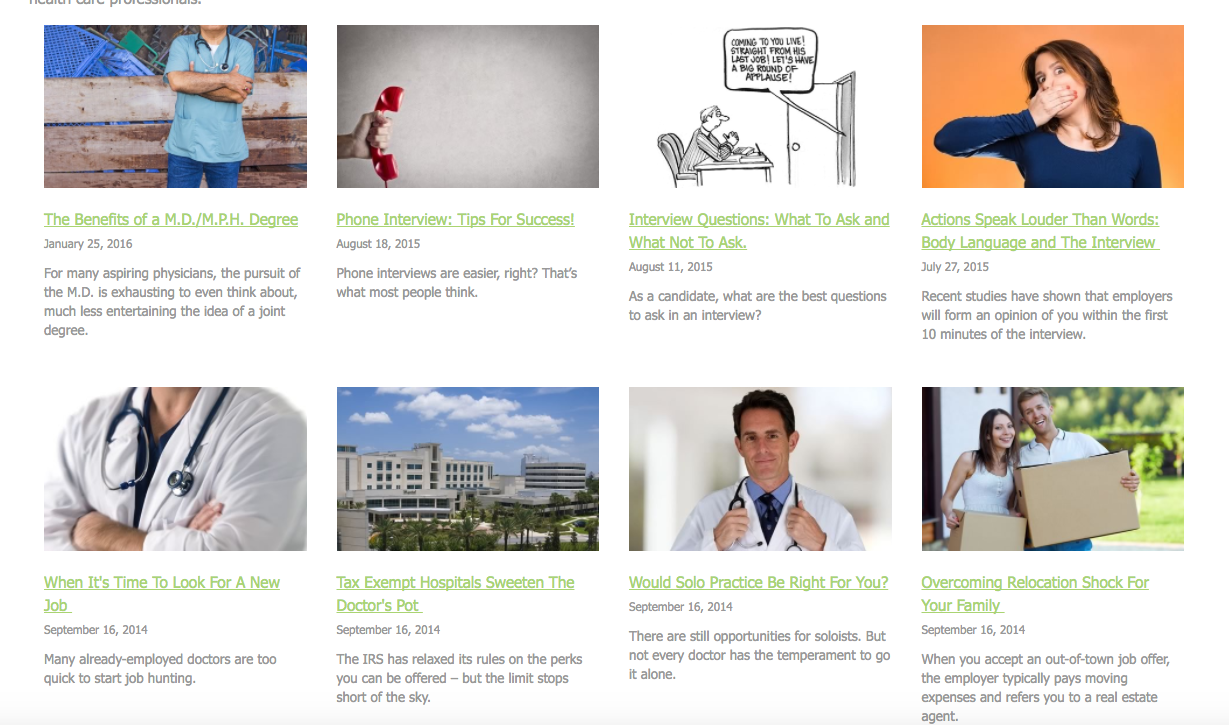Screen dimensions: 1229x725
Task: Click the smiling doctor portrait image
Action: pyautogui.click(x=760, y=469)
